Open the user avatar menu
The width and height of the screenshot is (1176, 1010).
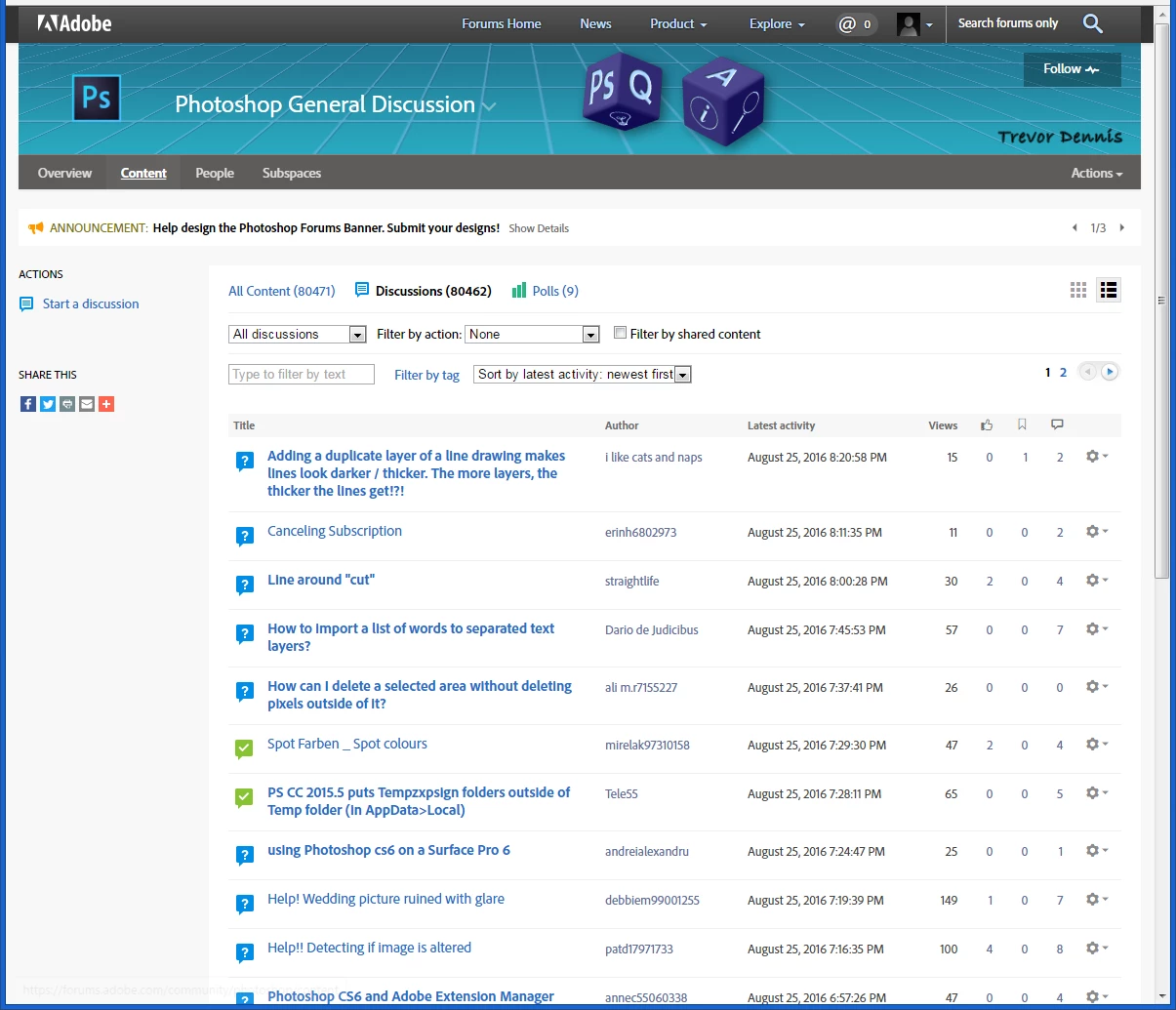coord(914,24)
